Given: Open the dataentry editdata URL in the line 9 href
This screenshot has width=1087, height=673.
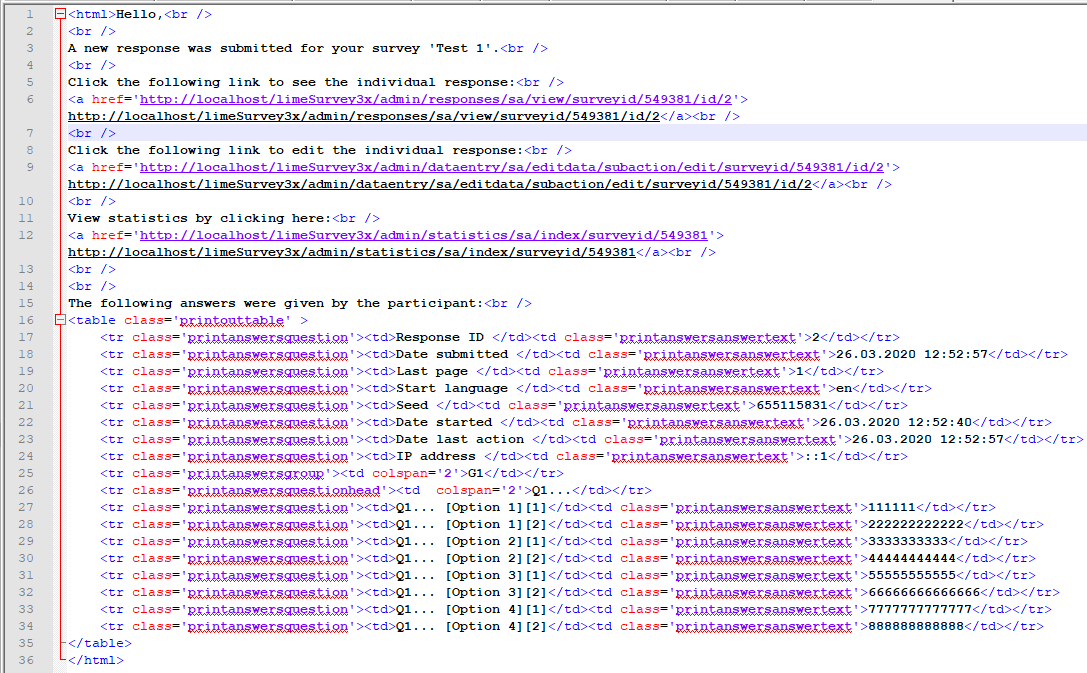Looking at the screenshot, I should (515, 167).
